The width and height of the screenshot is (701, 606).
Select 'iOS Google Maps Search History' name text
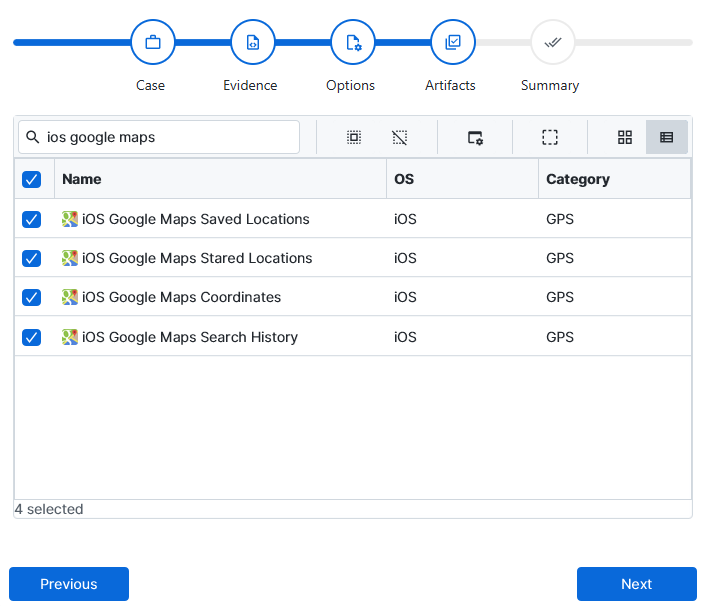(190, 337)
